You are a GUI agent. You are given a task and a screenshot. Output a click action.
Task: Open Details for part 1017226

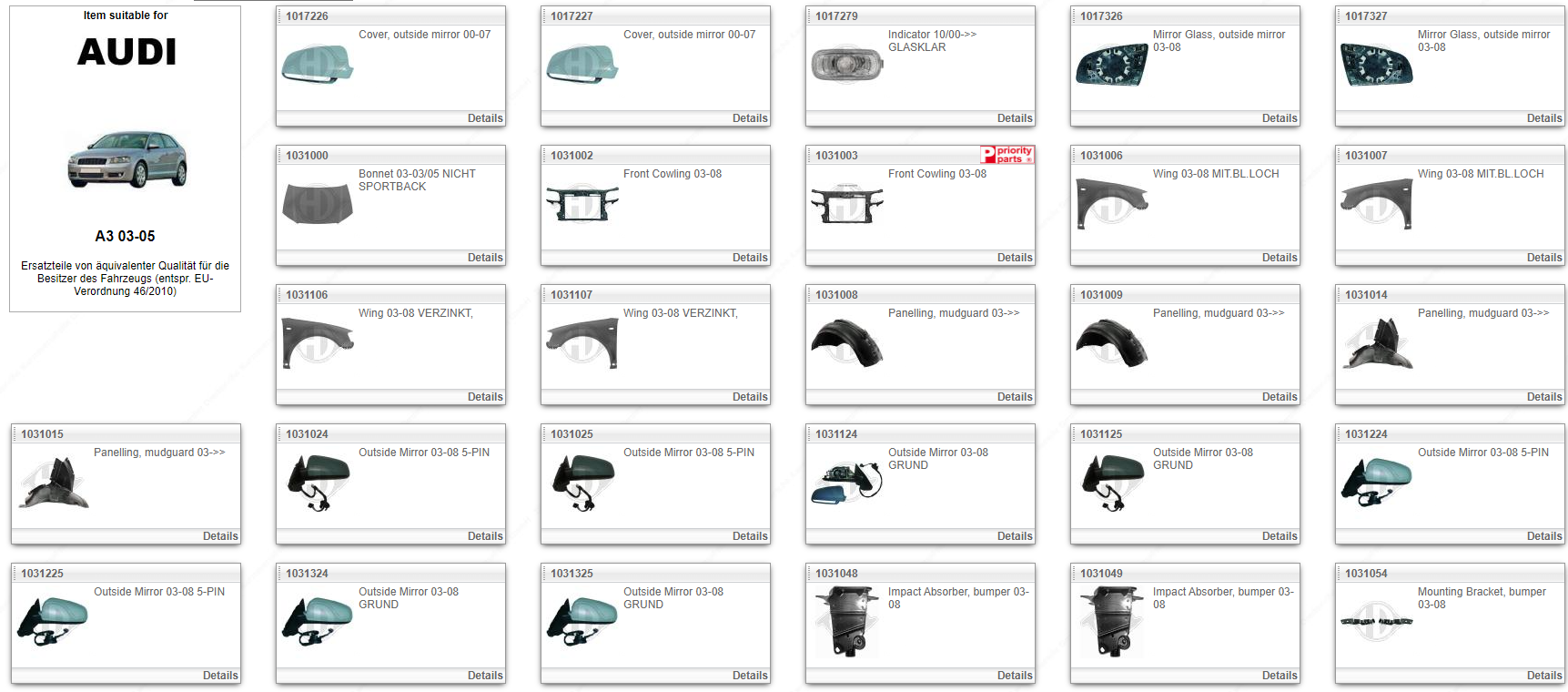[x=485, y=118]
